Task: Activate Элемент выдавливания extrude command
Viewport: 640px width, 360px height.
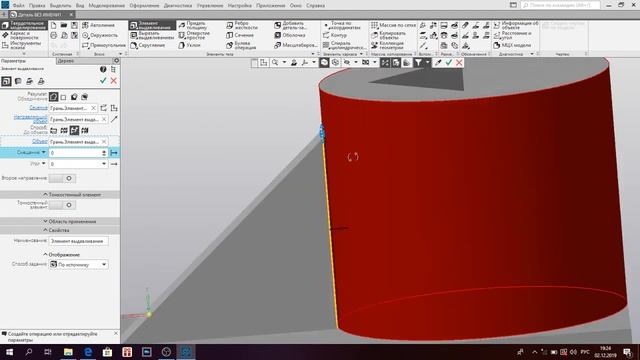Action: (152, 25)
